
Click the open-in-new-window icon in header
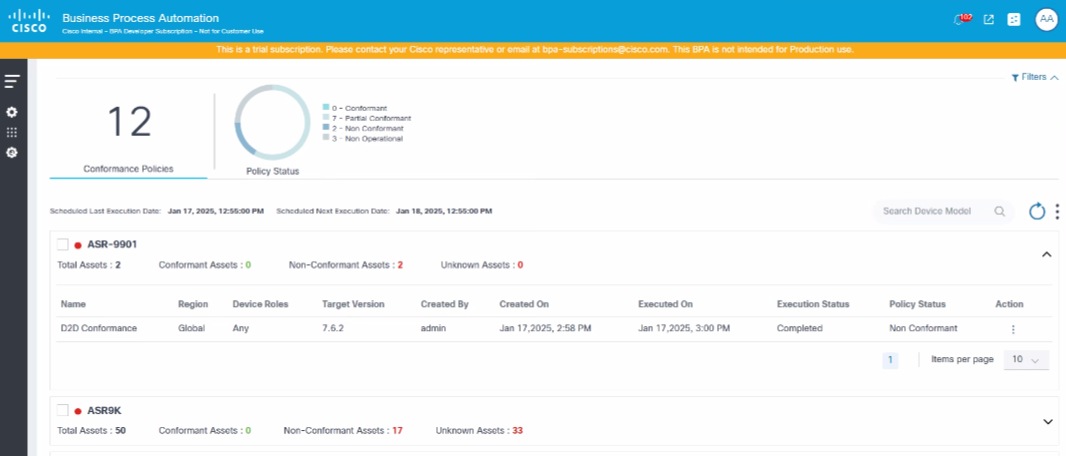tap(989, 20)
